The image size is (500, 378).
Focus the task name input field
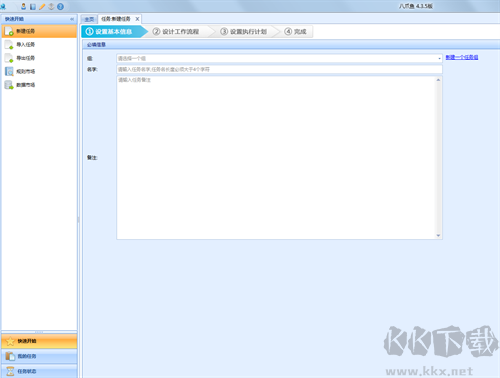pyautogui.click(x=279, y=69)
